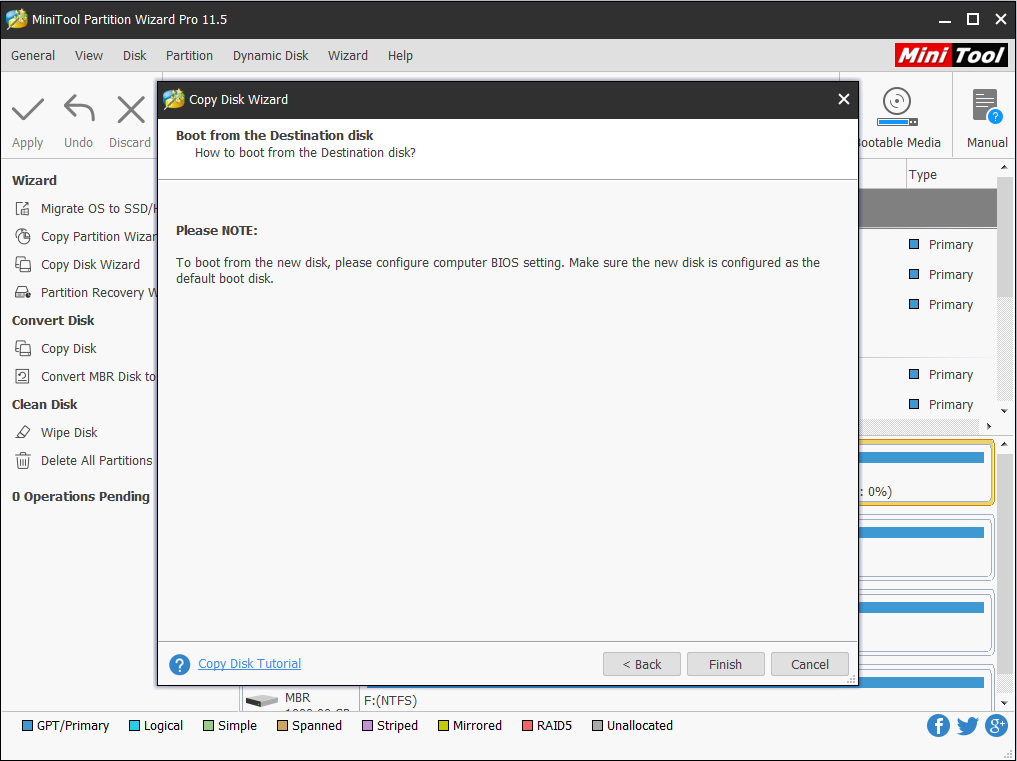
Task: Open the Wizard menu
Action: (348, 56)
